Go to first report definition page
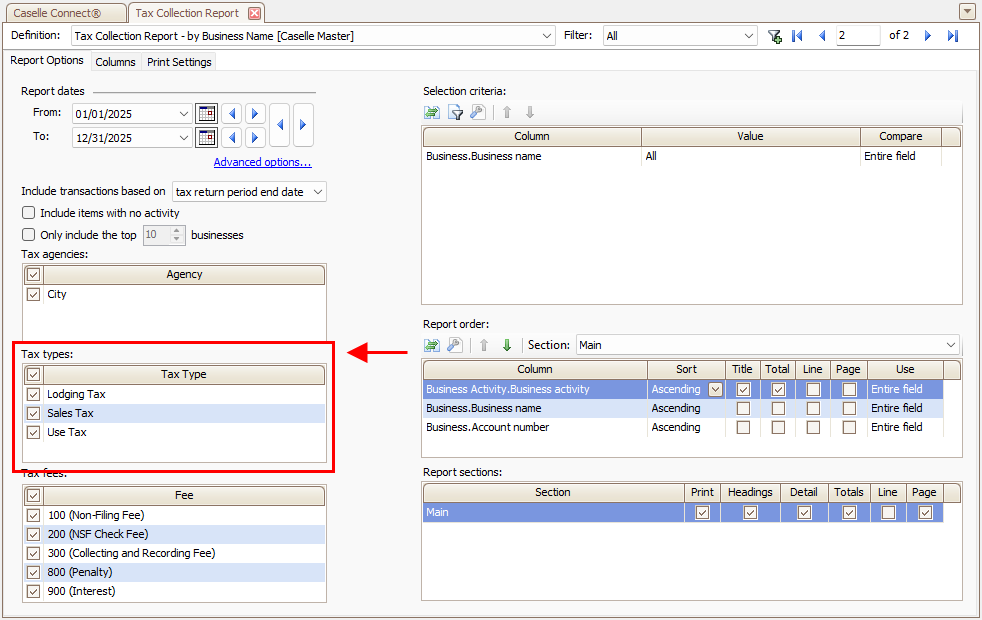982x620 pixels. (x=797, y=36)
